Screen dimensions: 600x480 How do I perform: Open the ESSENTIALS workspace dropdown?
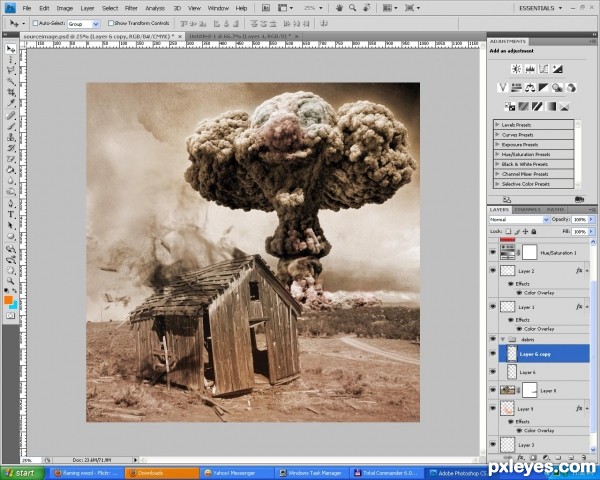pyautogui.click(x=541, y=8)
